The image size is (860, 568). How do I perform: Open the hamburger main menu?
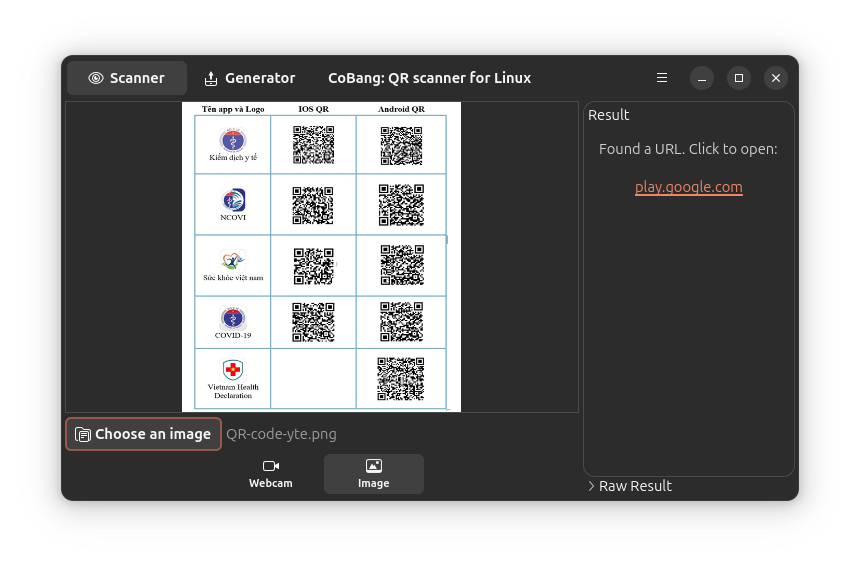pos(662,78)
